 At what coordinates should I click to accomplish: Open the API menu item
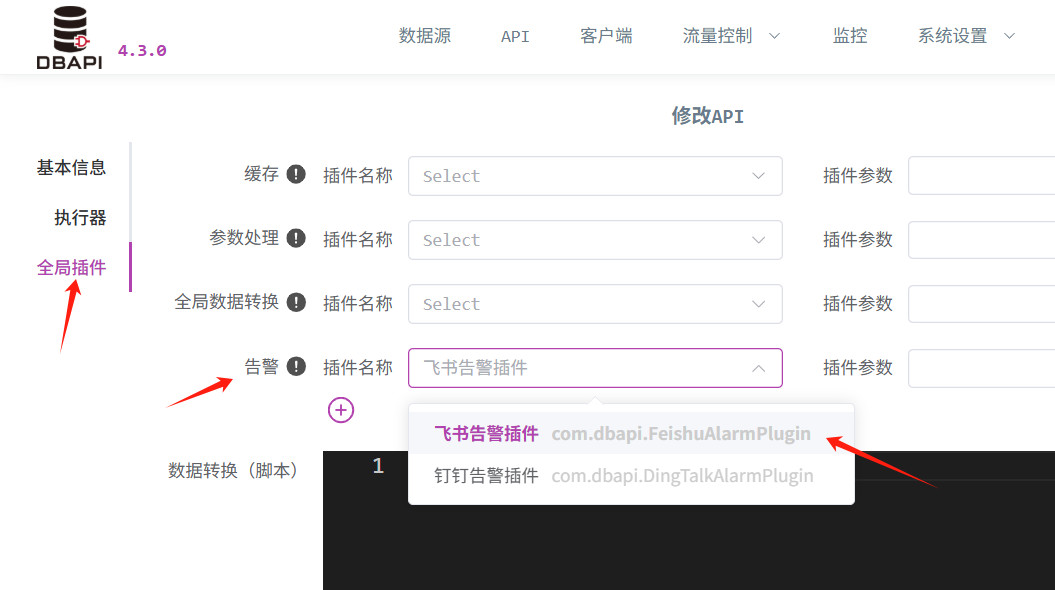point(515,36)
